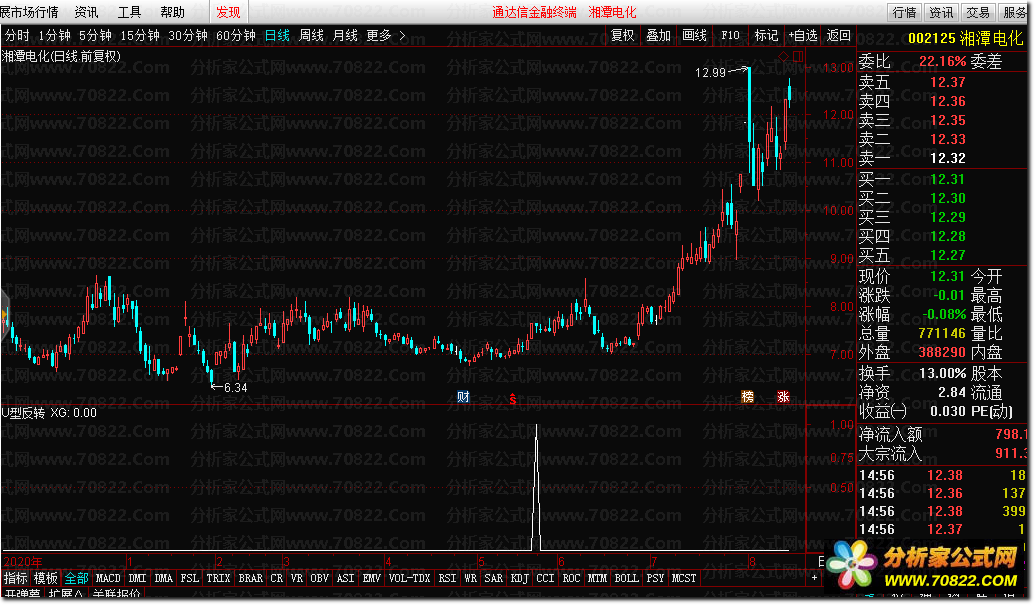This screenshot has height=605, width=1036.
Task: Apply the VR indicator
Action: pyautogui.click(x=297, y=579)
